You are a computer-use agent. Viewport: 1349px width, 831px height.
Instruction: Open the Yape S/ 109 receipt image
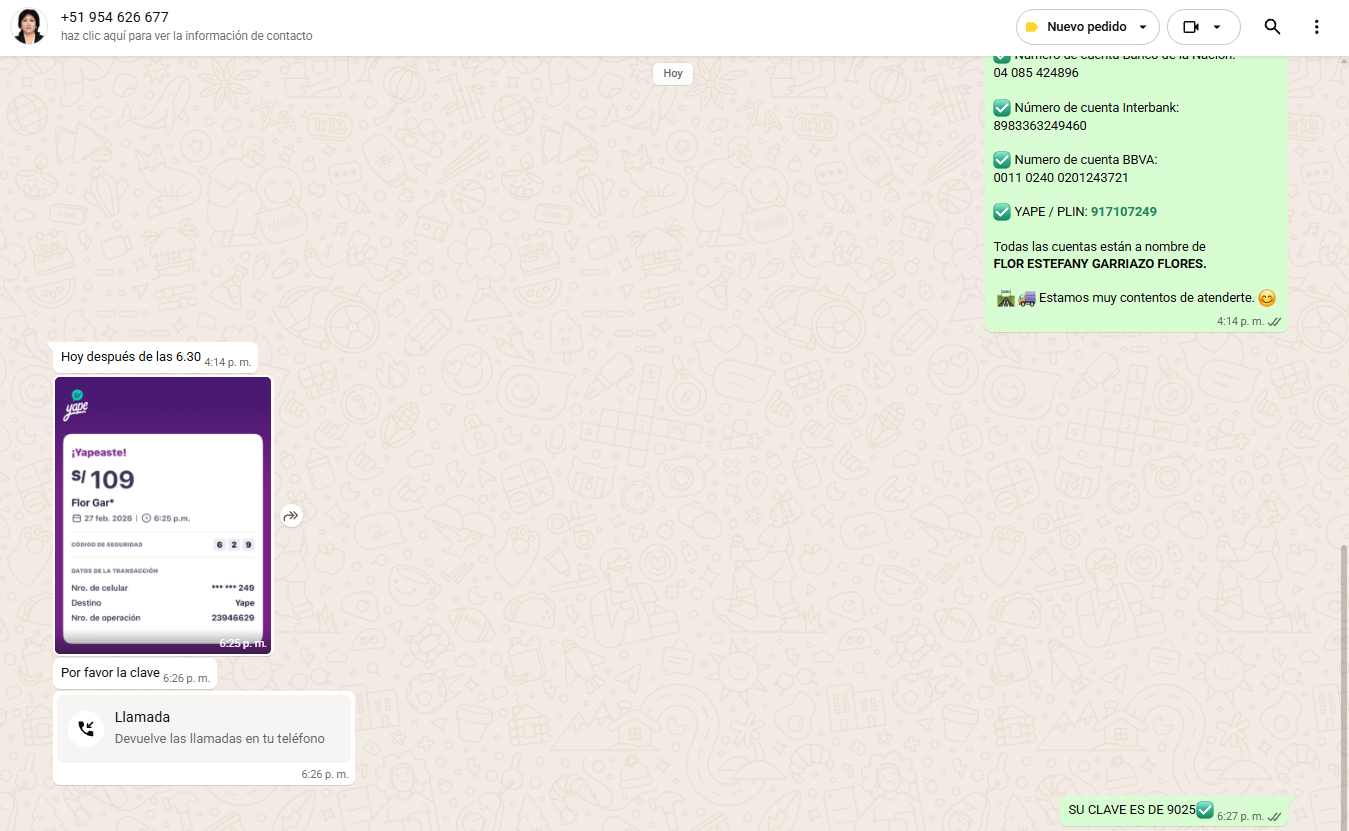[x=163, y=515]
